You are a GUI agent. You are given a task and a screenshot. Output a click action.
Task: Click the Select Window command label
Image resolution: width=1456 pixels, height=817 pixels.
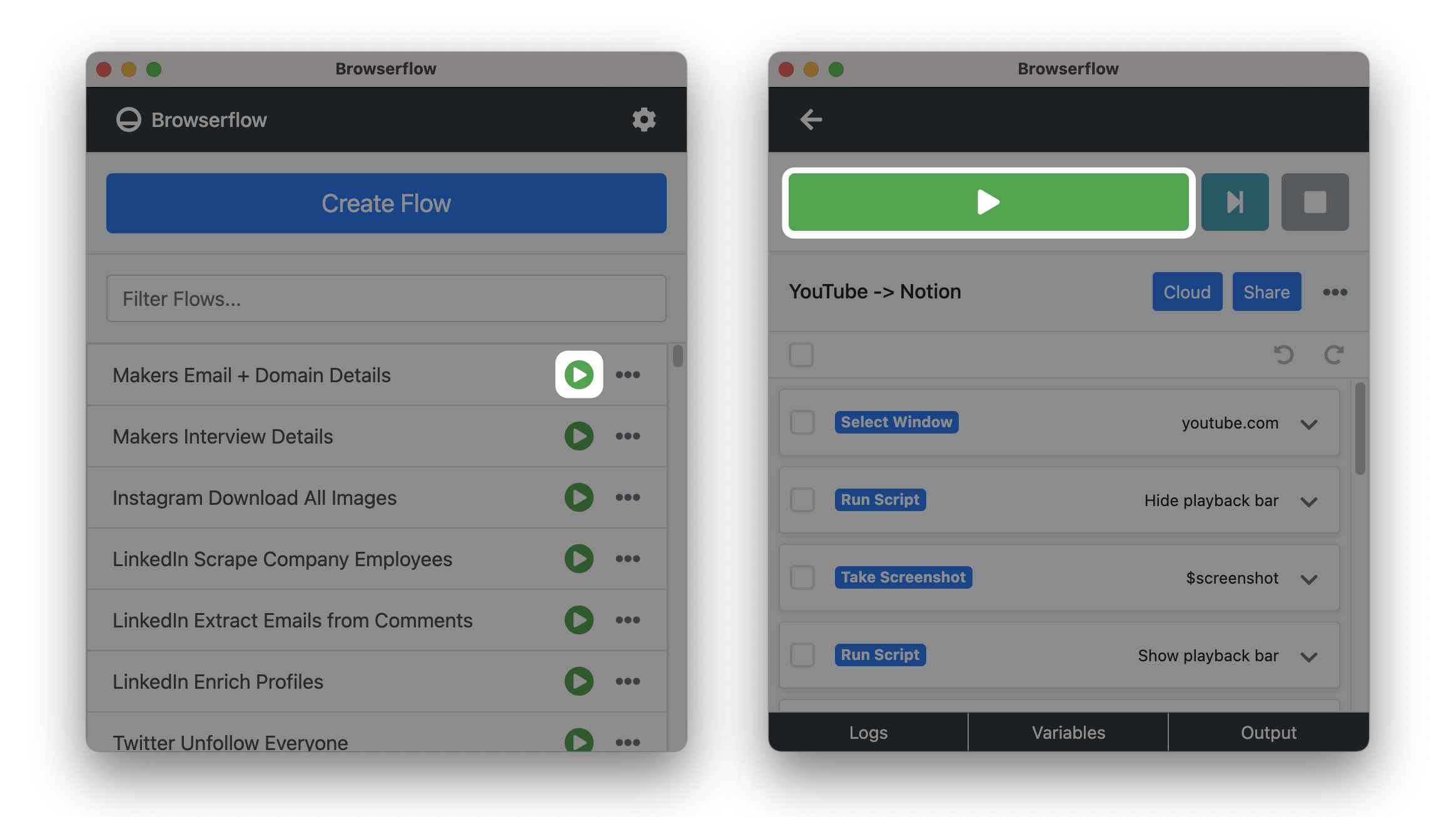pos(896,422)
